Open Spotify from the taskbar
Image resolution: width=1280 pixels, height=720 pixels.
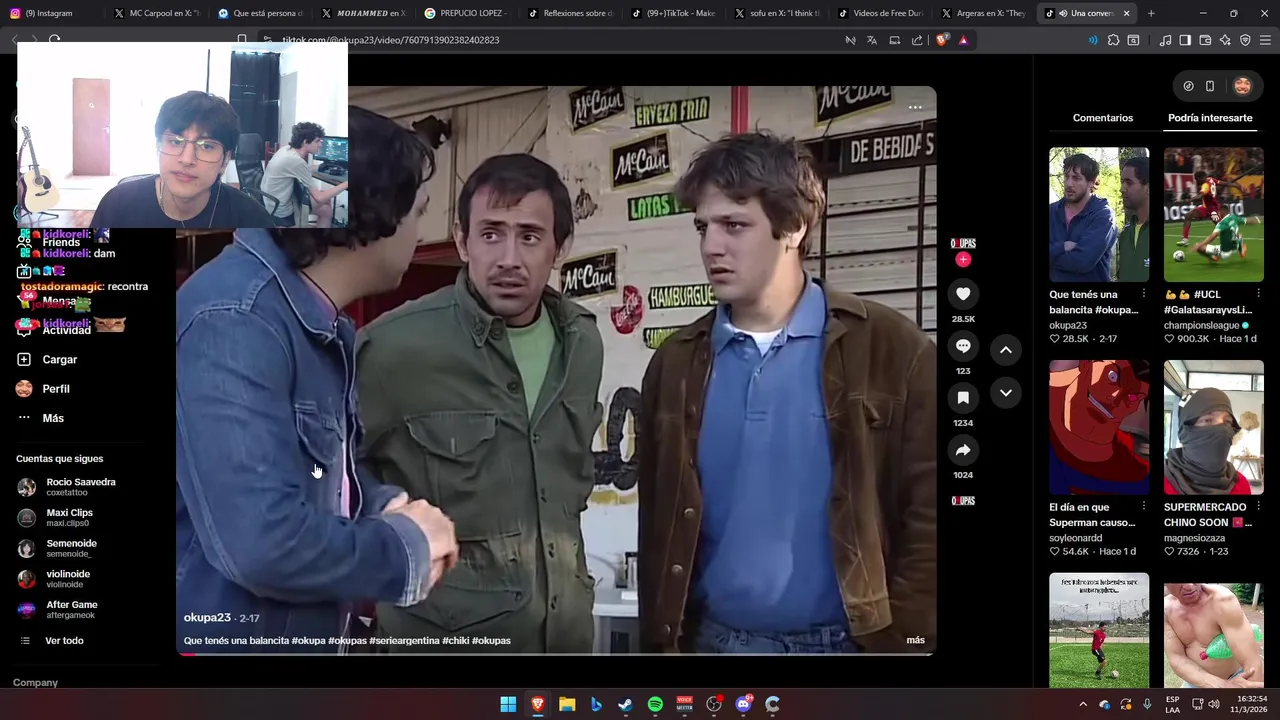[x=655, y=704]
